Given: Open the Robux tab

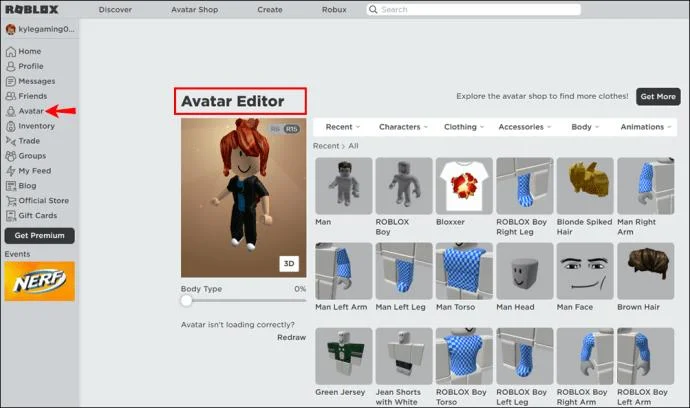Looking at the screenshot, I should (x=334, y=10).
